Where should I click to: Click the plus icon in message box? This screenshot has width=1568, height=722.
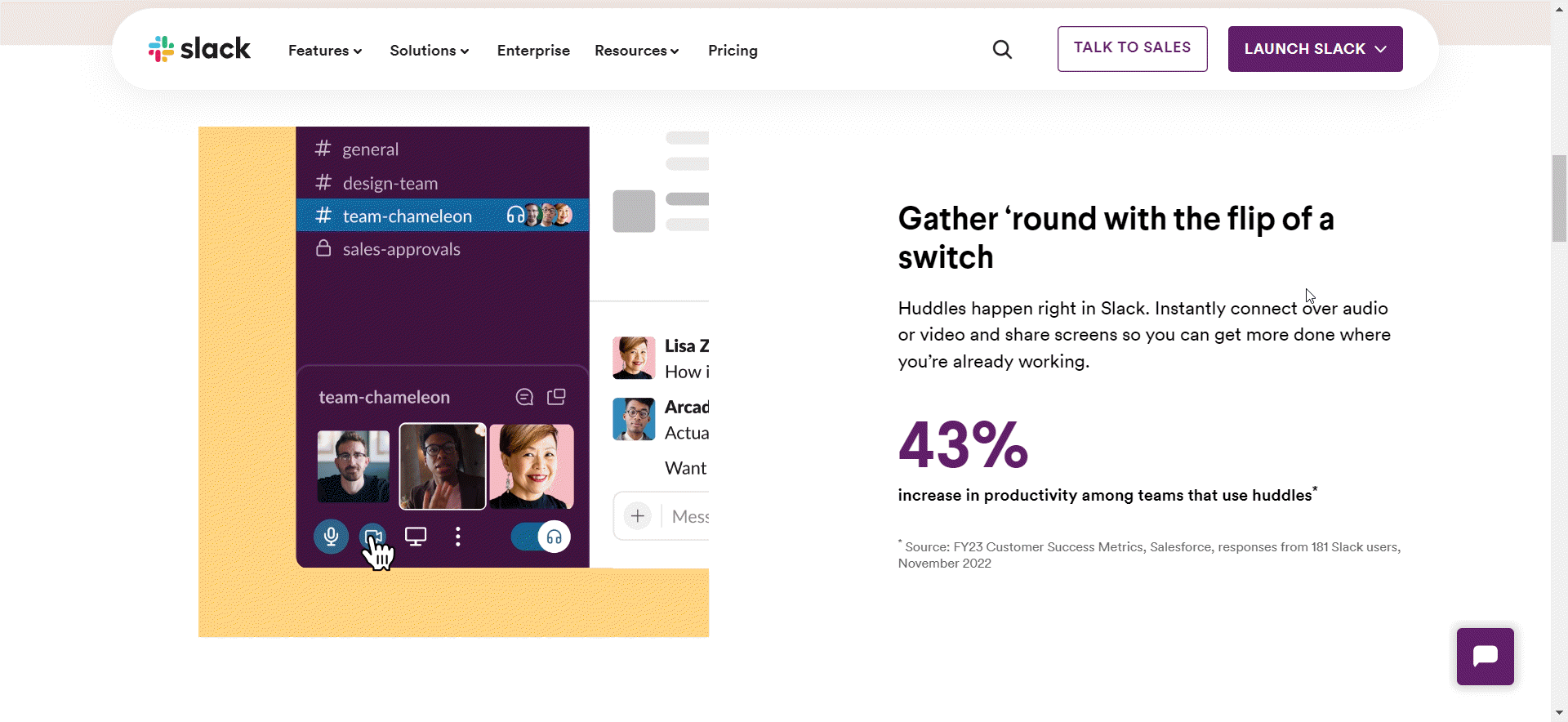pyautogui.click(x=638, y=516)
